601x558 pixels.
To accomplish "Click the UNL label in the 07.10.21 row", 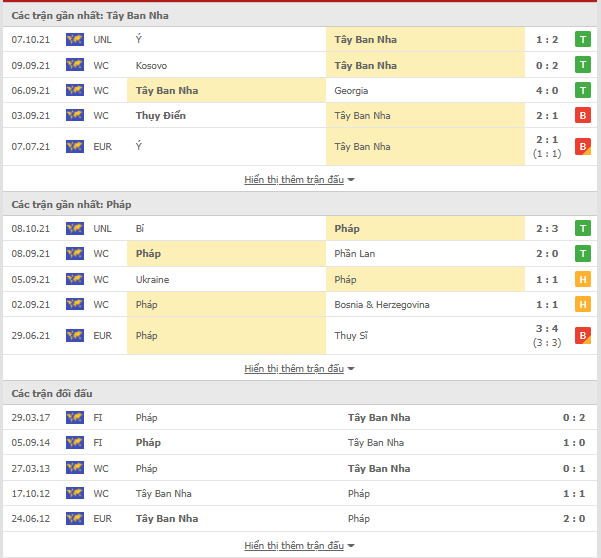I will tap(102, 40).
